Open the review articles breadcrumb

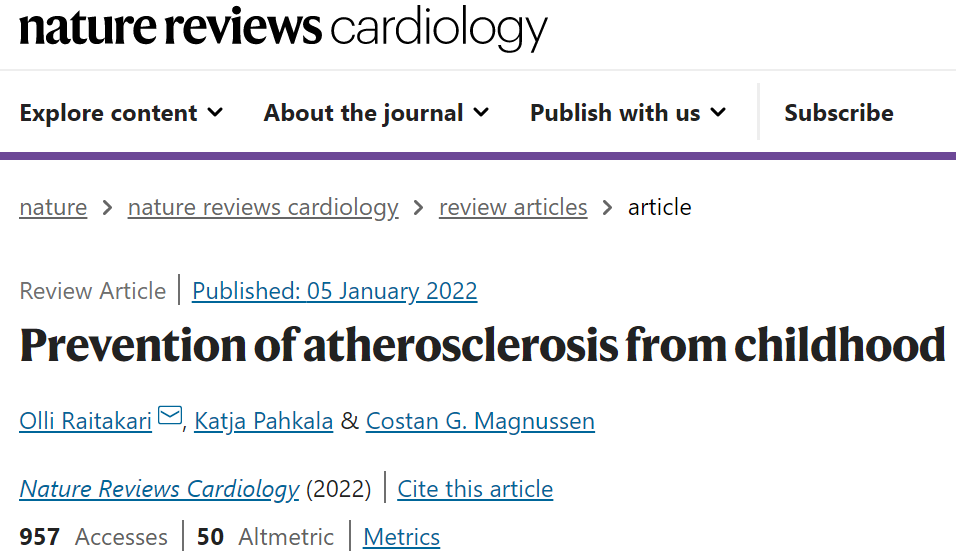[x=513, y=207]
